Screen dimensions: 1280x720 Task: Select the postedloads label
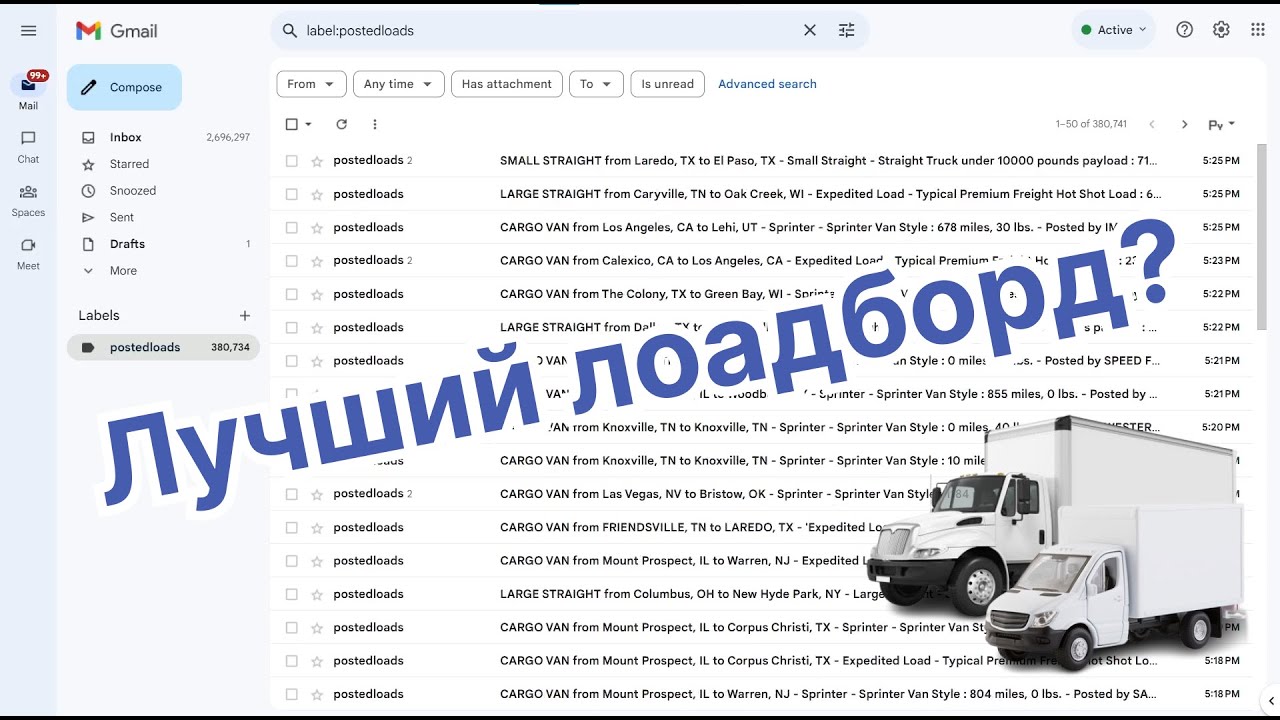pyautogui.click(x=163, y=347)
